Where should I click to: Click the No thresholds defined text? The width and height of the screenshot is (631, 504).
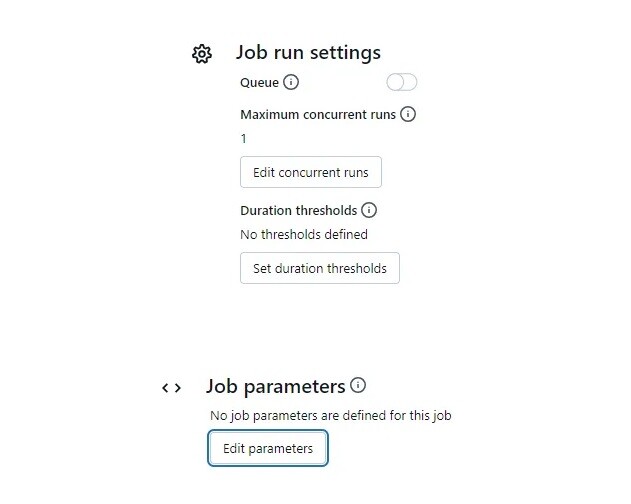click(x=304, y=234)
